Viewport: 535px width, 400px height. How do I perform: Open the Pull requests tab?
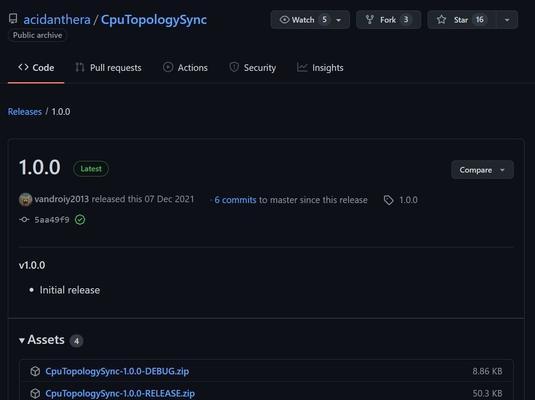[108, 68]
